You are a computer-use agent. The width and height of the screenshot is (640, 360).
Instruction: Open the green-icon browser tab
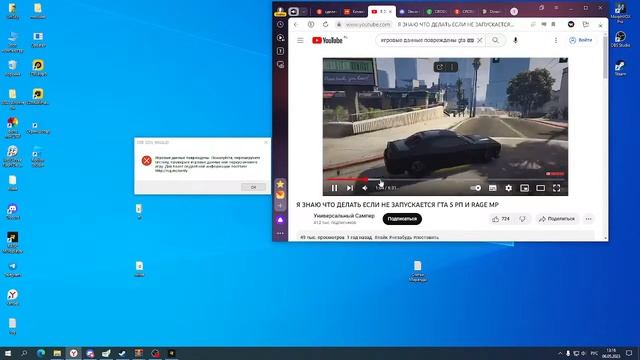pyautogui.click(x=437, y=12)
